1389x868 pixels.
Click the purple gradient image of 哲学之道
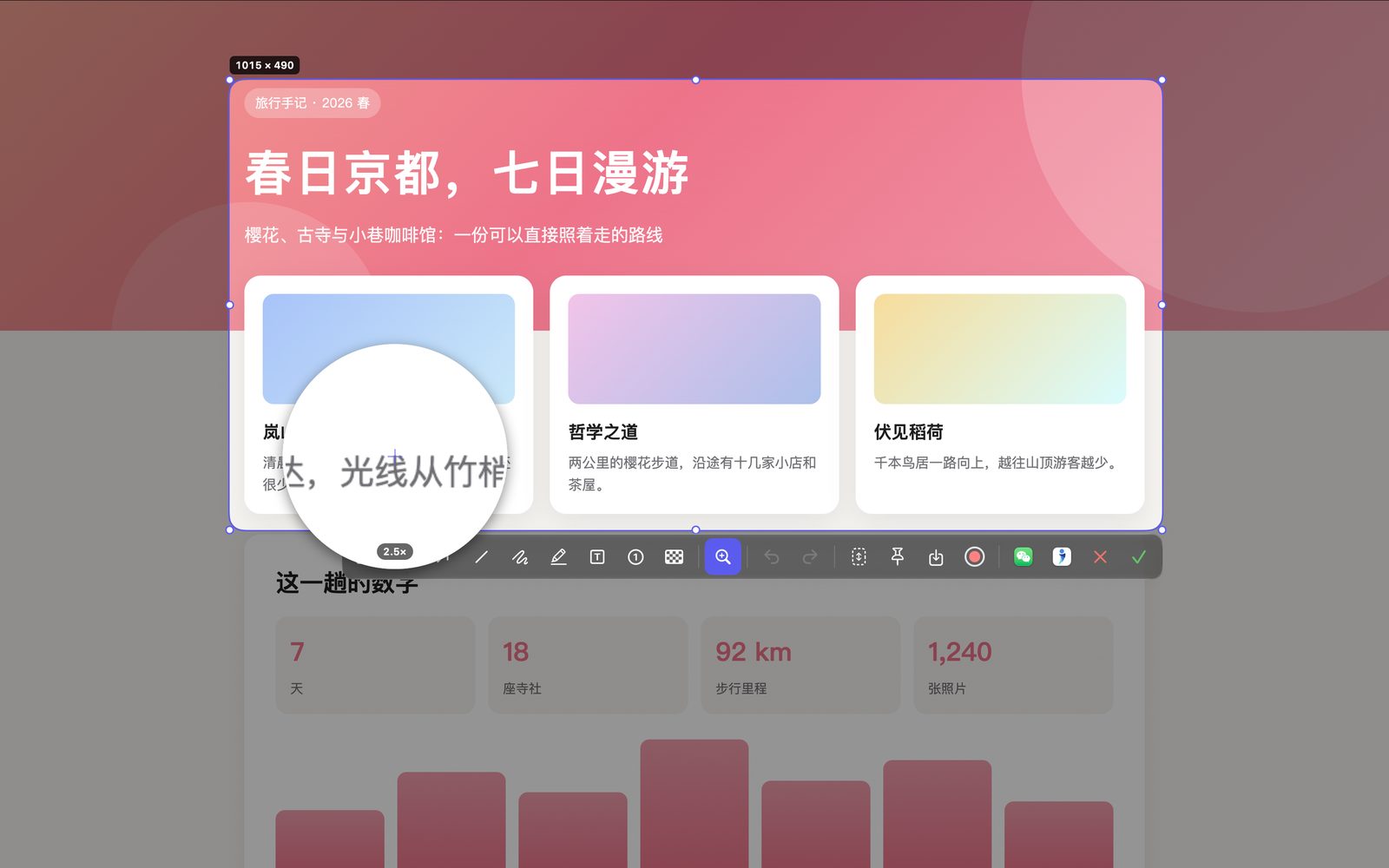[x=694, y=349]
